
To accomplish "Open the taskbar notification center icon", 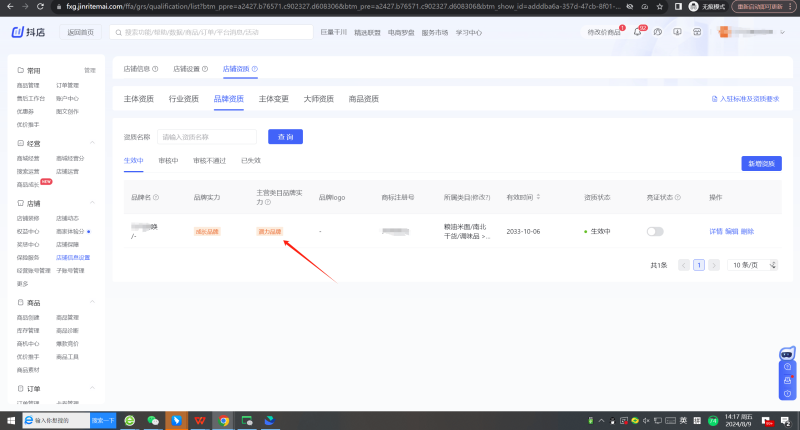I will (786, 420).
